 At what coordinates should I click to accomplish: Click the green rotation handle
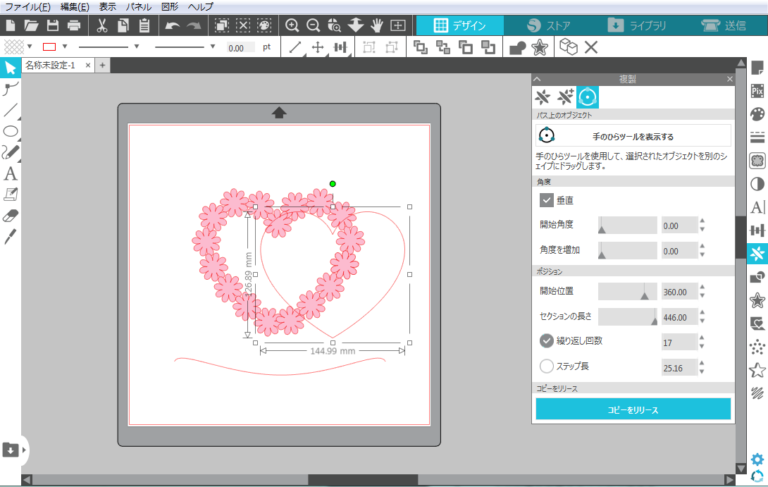pos(333,184)
